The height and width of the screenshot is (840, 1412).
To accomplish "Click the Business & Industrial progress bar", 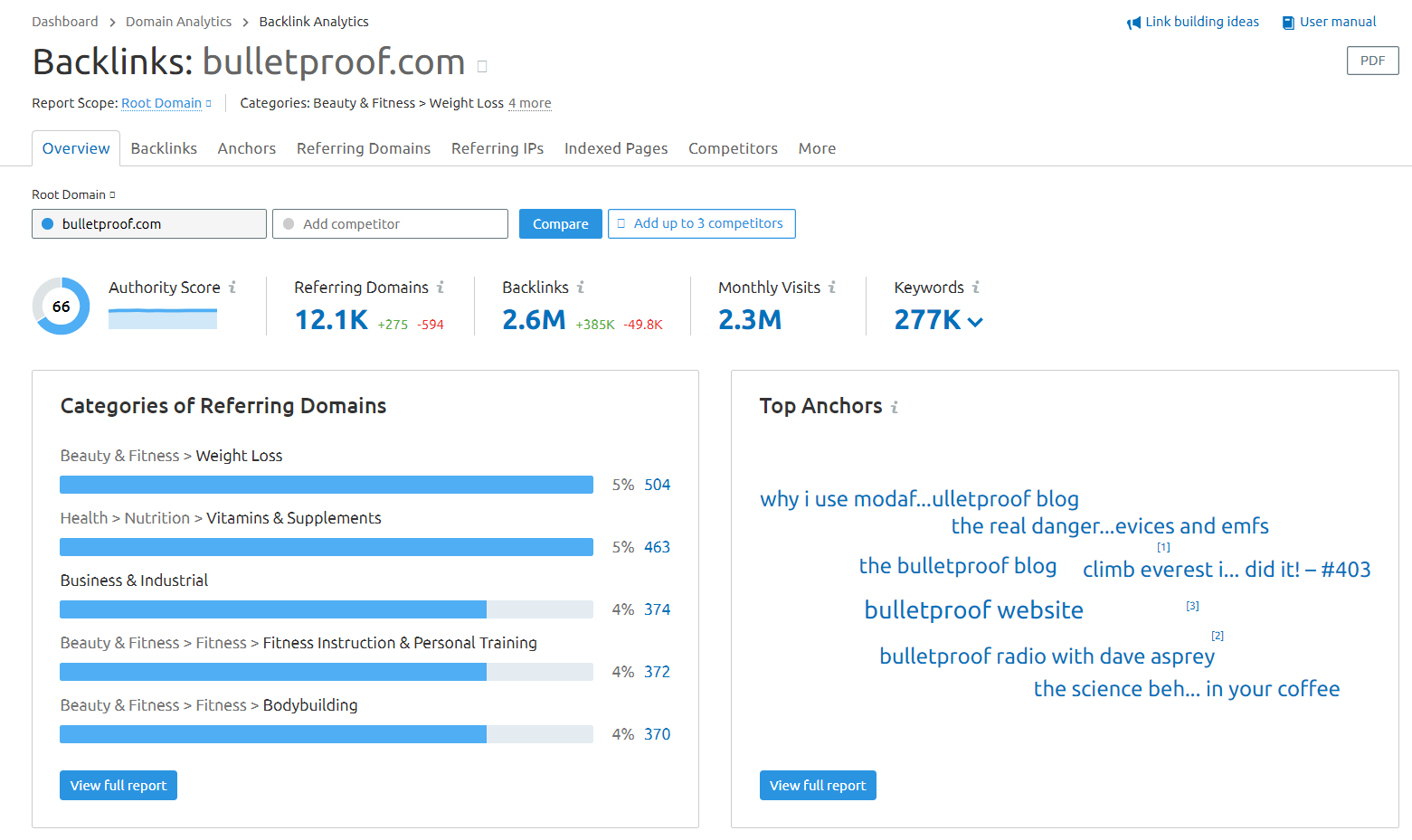I will [327, 609].
